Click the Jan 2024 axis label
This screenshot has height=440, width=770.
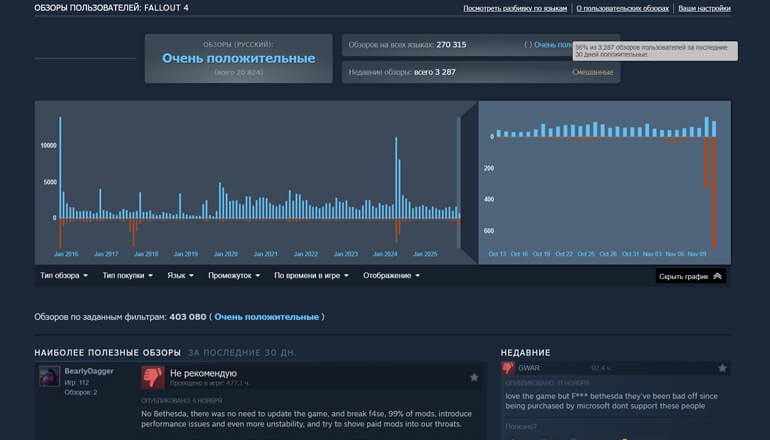point(385,254)
